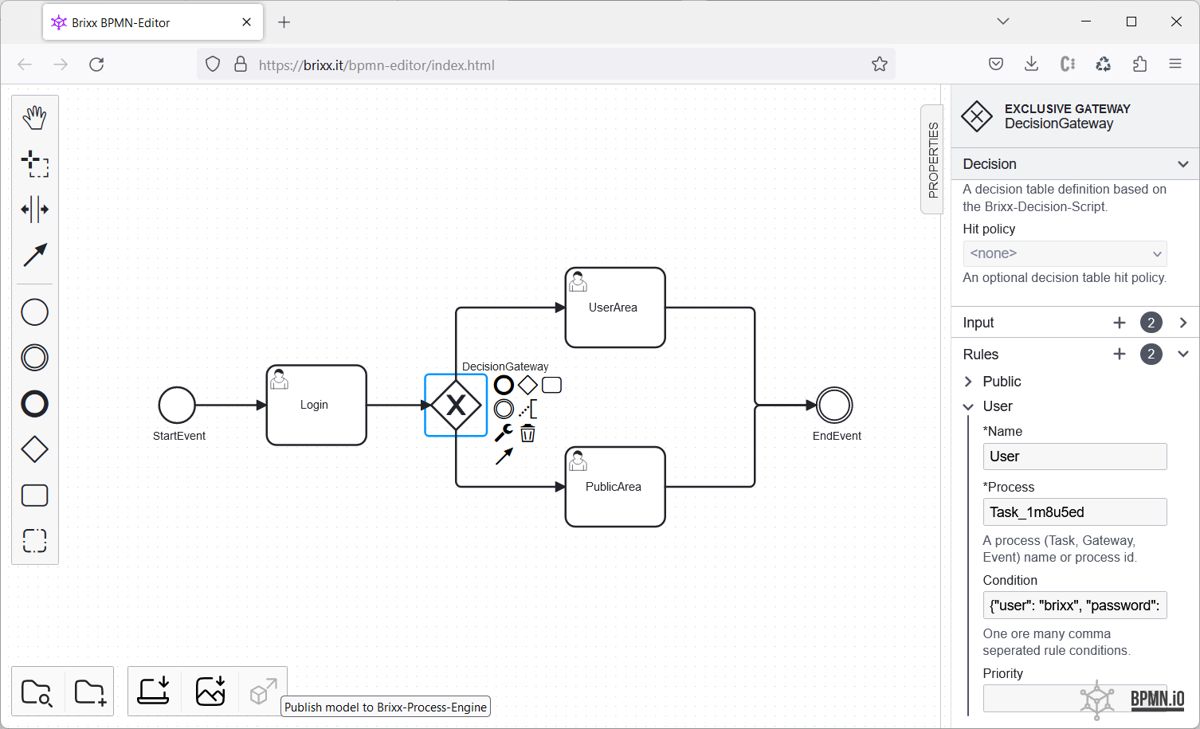Click the trash icon to delete gateway

point(528,433)
